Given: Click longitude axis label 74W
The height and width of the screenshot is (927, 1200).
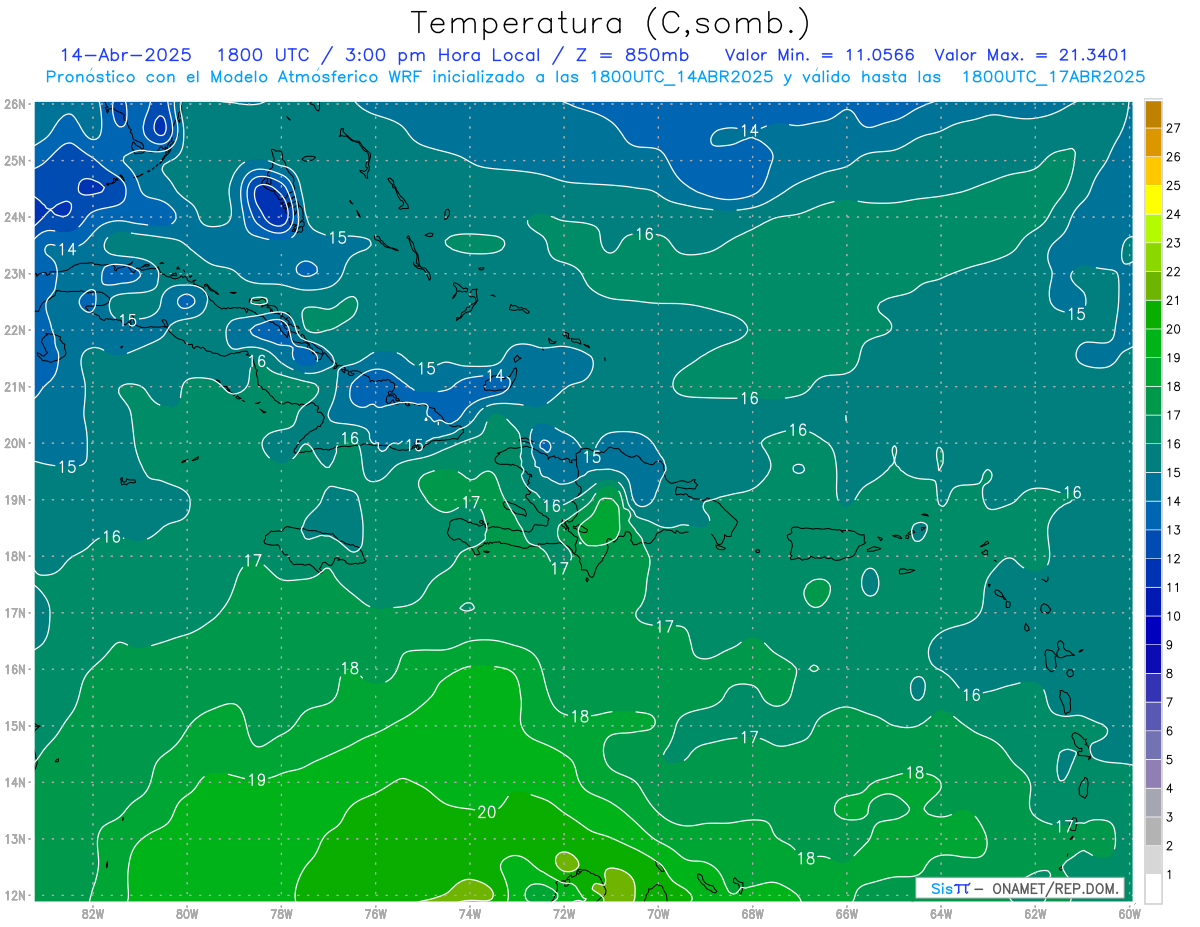Looking at the screenshot, I should coord(470,913).
